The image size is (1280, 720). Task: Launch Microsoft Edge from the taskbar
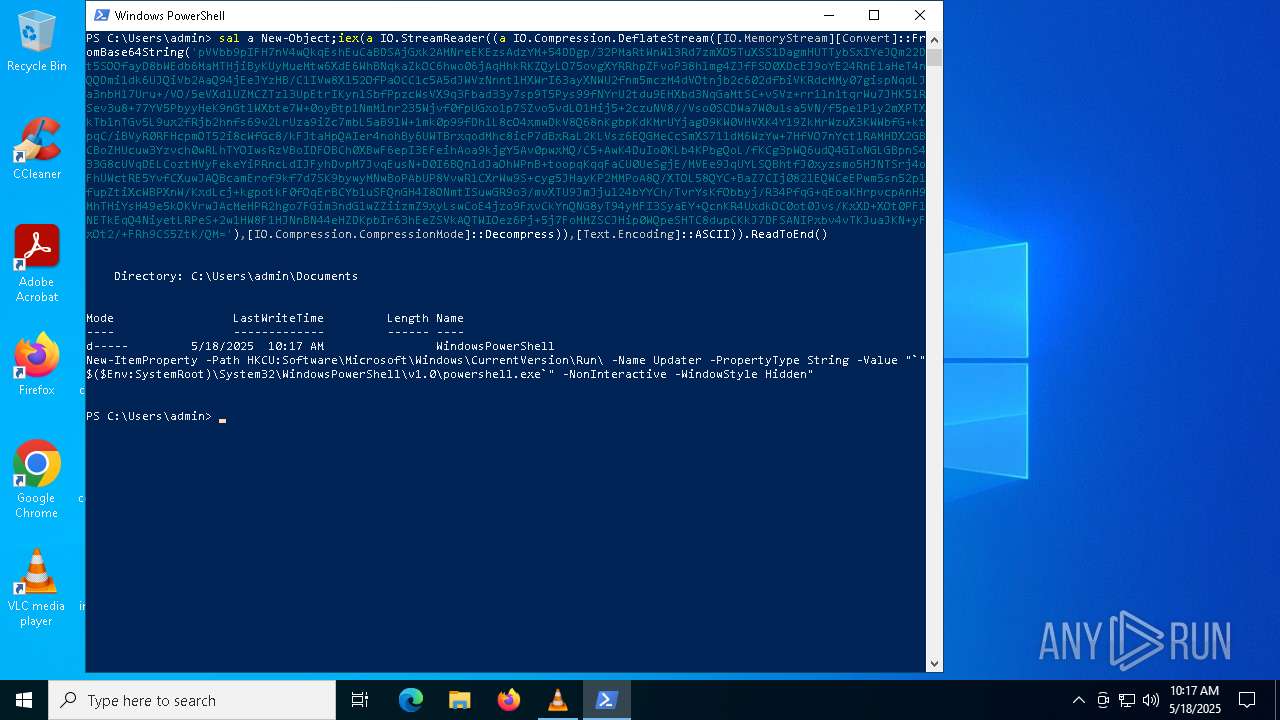click(411, 700)
